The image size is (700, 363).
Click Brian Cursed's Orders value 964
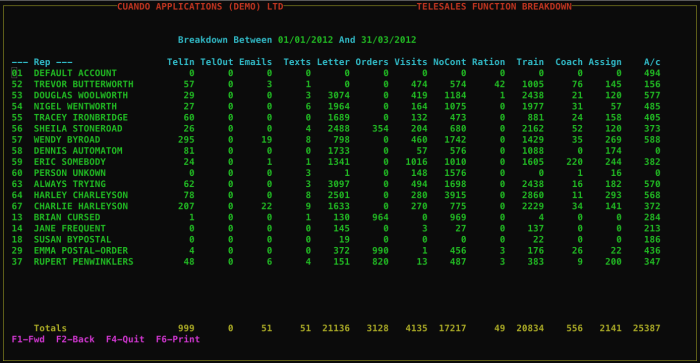(381, 217)
